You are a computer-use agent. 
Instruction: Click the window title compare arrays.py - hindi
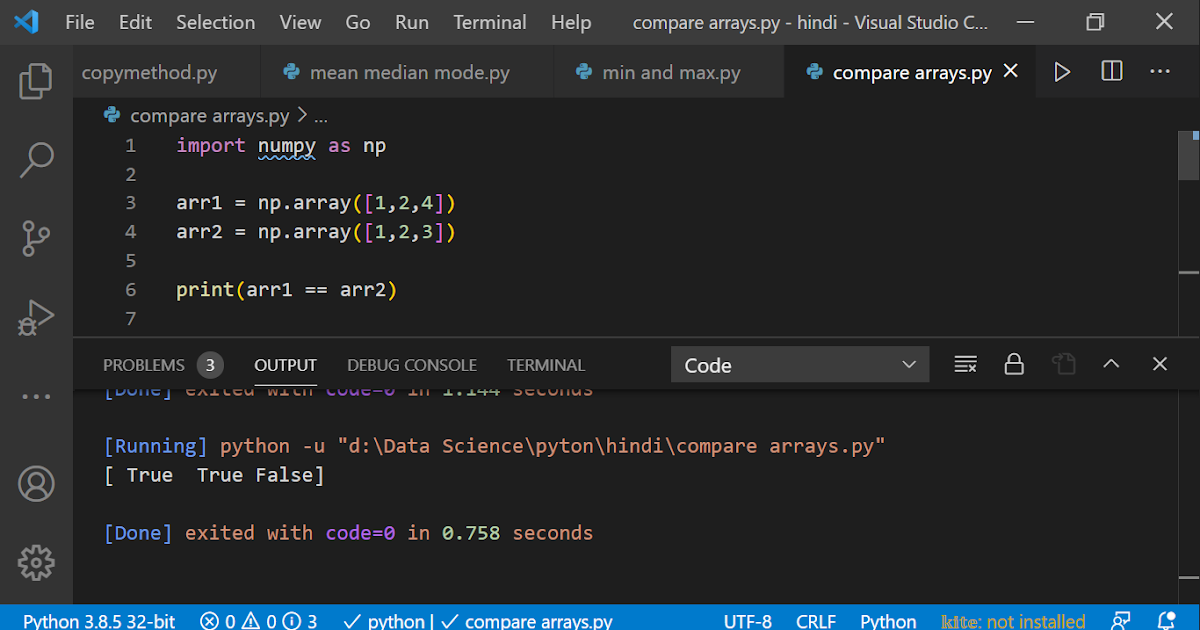[x=810, y=22]
